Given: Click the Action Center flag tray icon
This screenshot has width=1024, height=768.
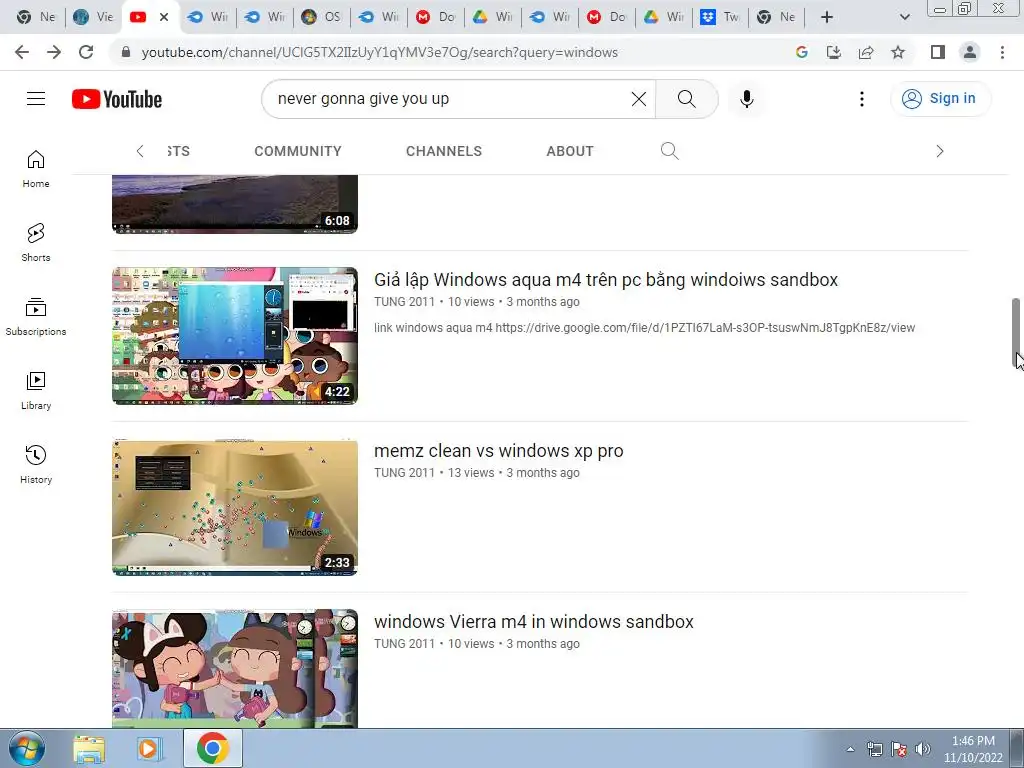Looking at the screenshot, I should (x=899, y=749).
